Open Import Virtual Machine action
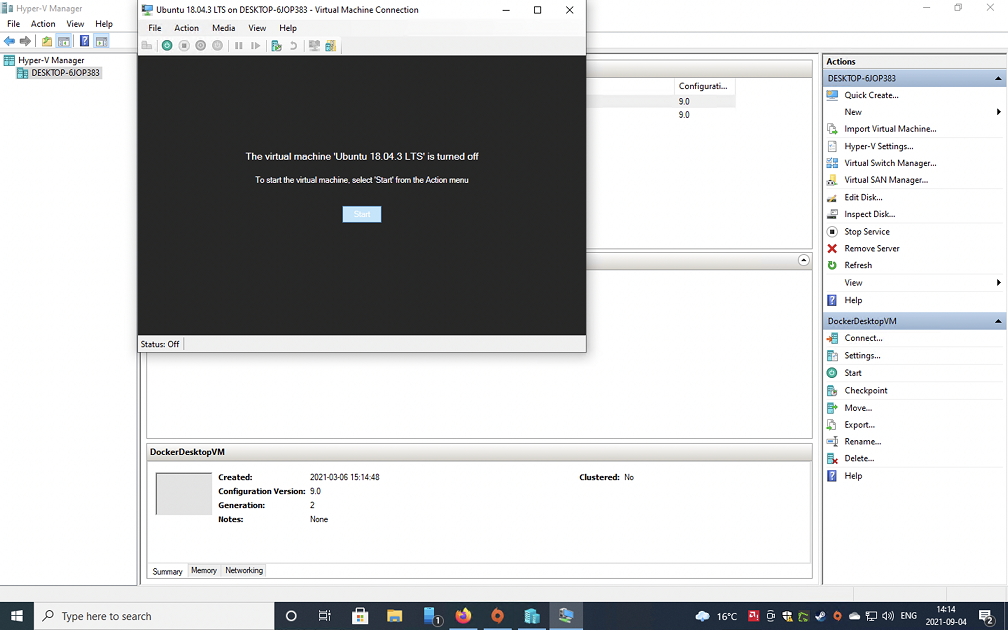 pyautogui.click(x=890, y=129)
